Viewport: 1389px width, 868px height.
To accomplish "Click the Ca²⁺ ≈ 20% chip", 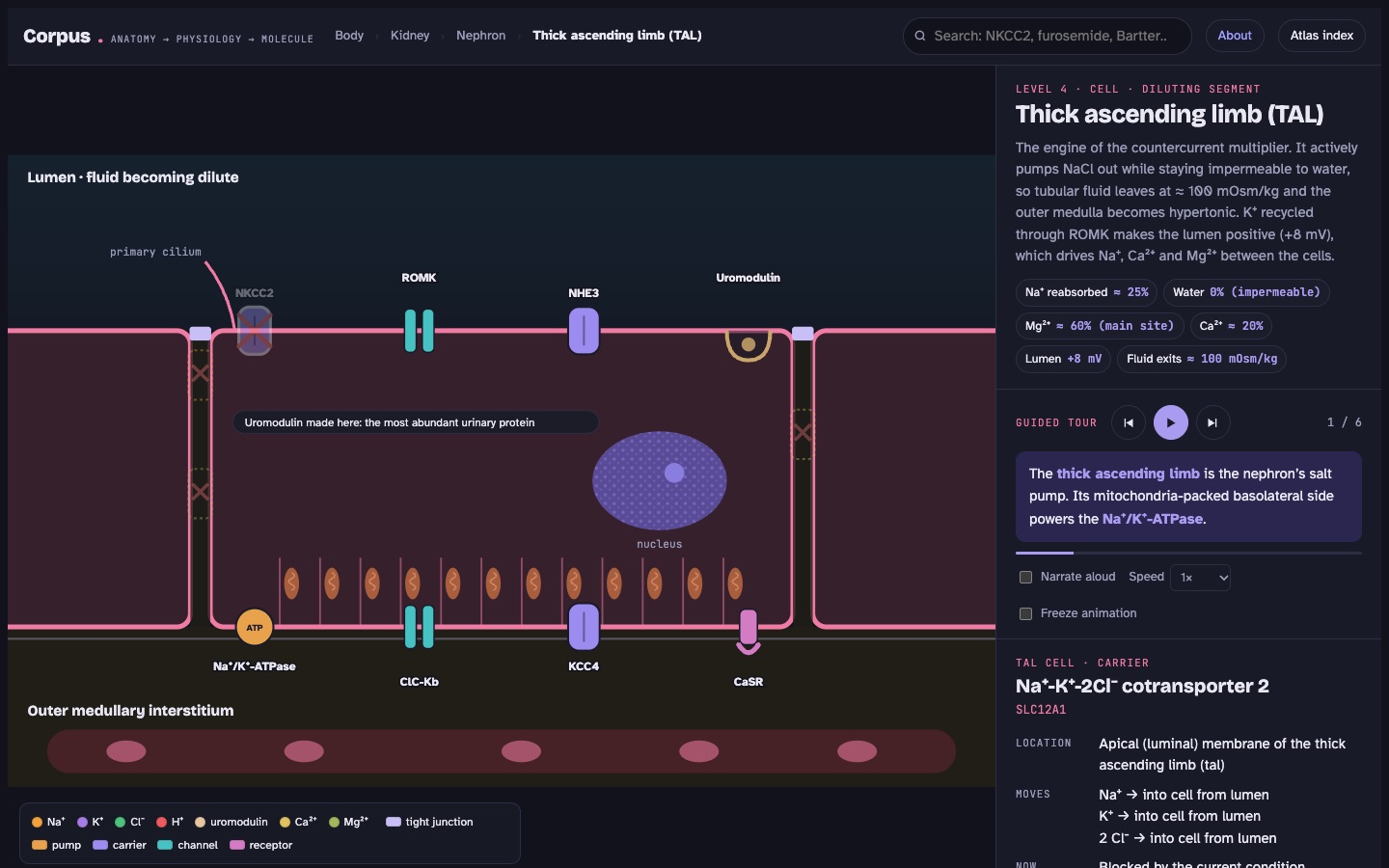I will click(1231, 326).
